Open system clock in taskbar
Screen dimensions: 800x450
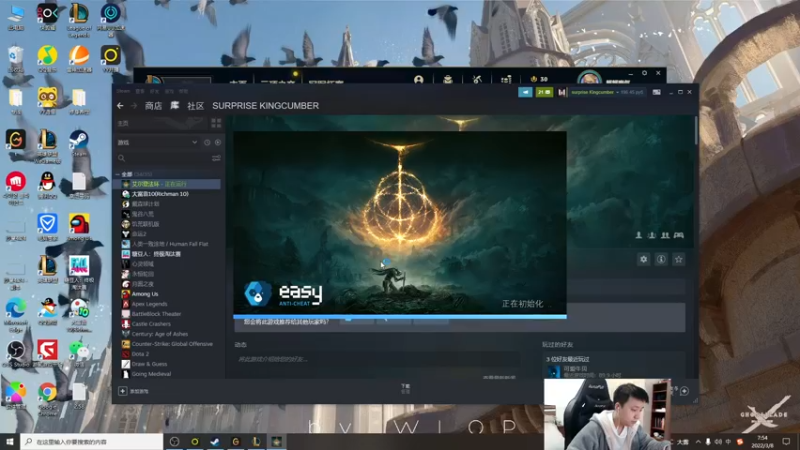[763, 441]
